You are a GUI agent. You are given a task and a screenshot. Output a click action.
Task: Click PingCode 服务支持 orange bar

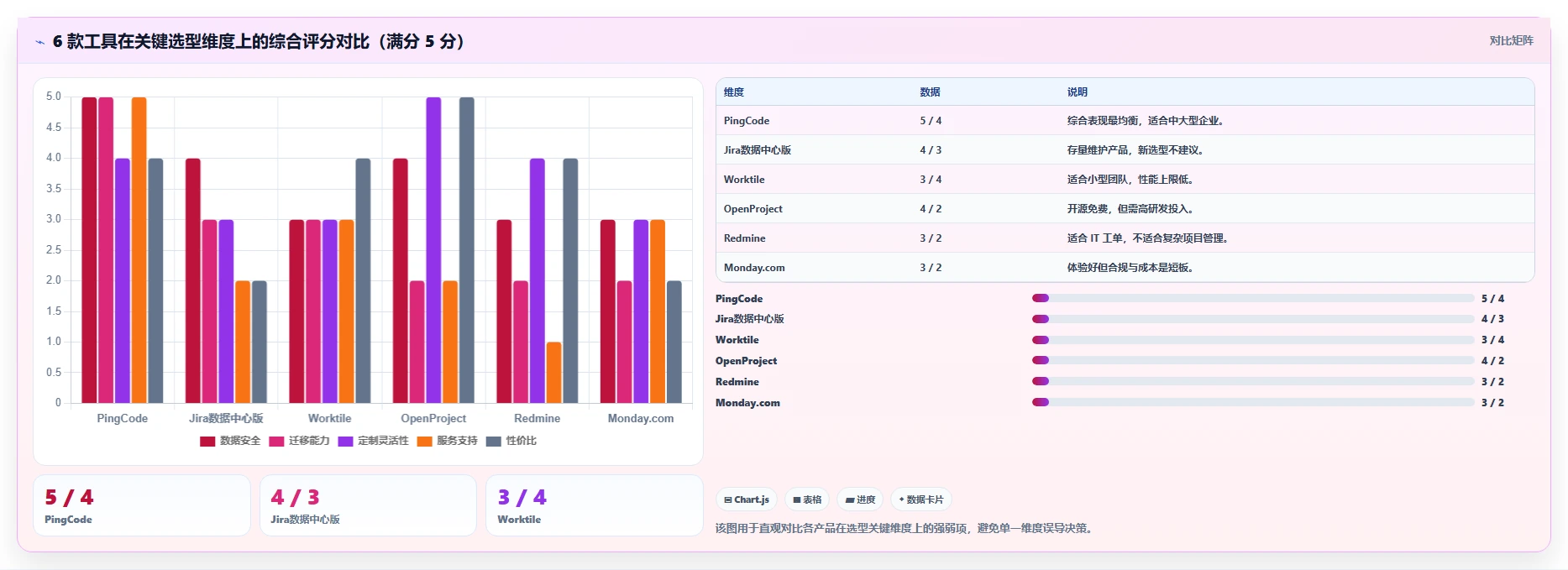[139, 250]
